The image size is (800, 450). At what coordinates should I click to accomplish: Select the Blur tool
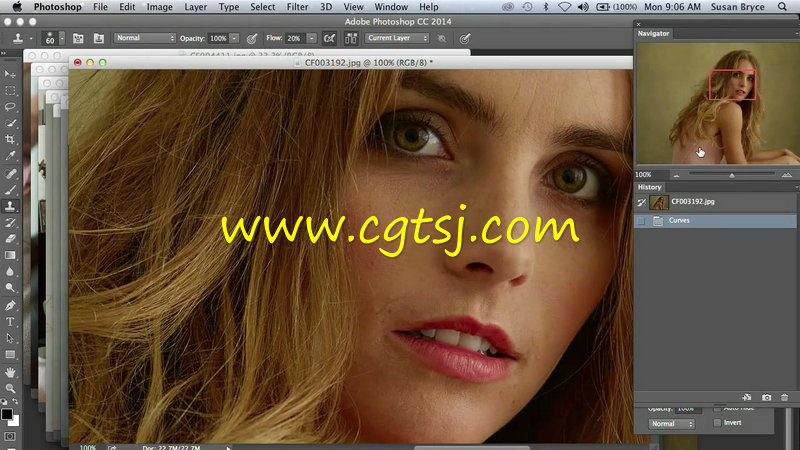10,271
